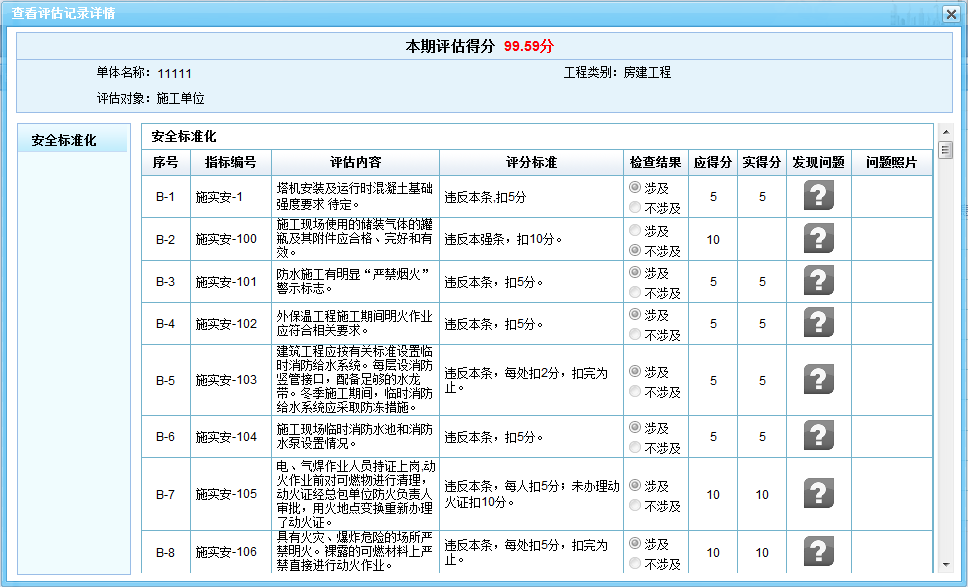Image resolution: width=968 pixels, height=587 pixels.
Task: Close the 查看评估记录详情 dialog
Action: [951, 13]
